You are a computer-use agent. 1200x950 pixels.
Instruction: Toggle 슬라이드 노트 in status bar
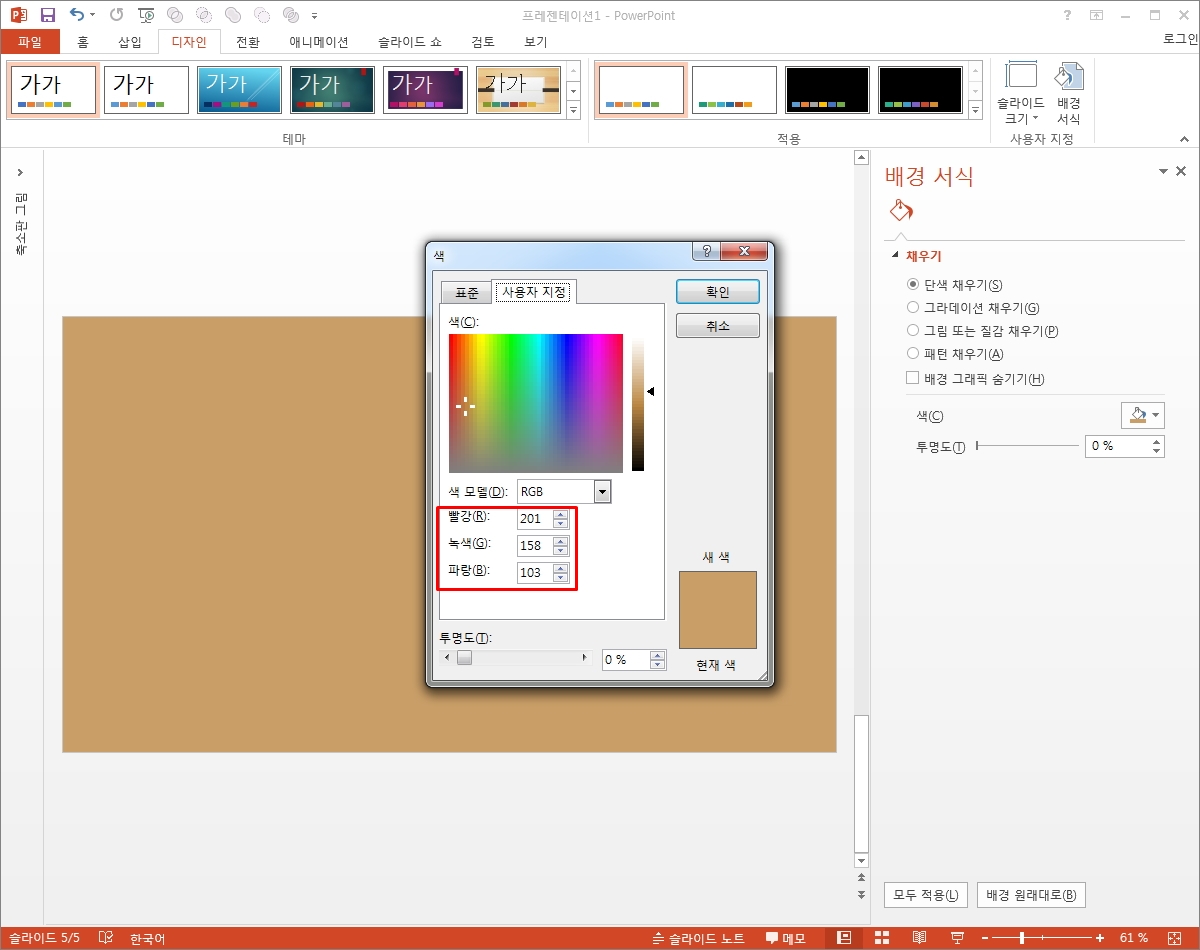[x=698, y=938]
